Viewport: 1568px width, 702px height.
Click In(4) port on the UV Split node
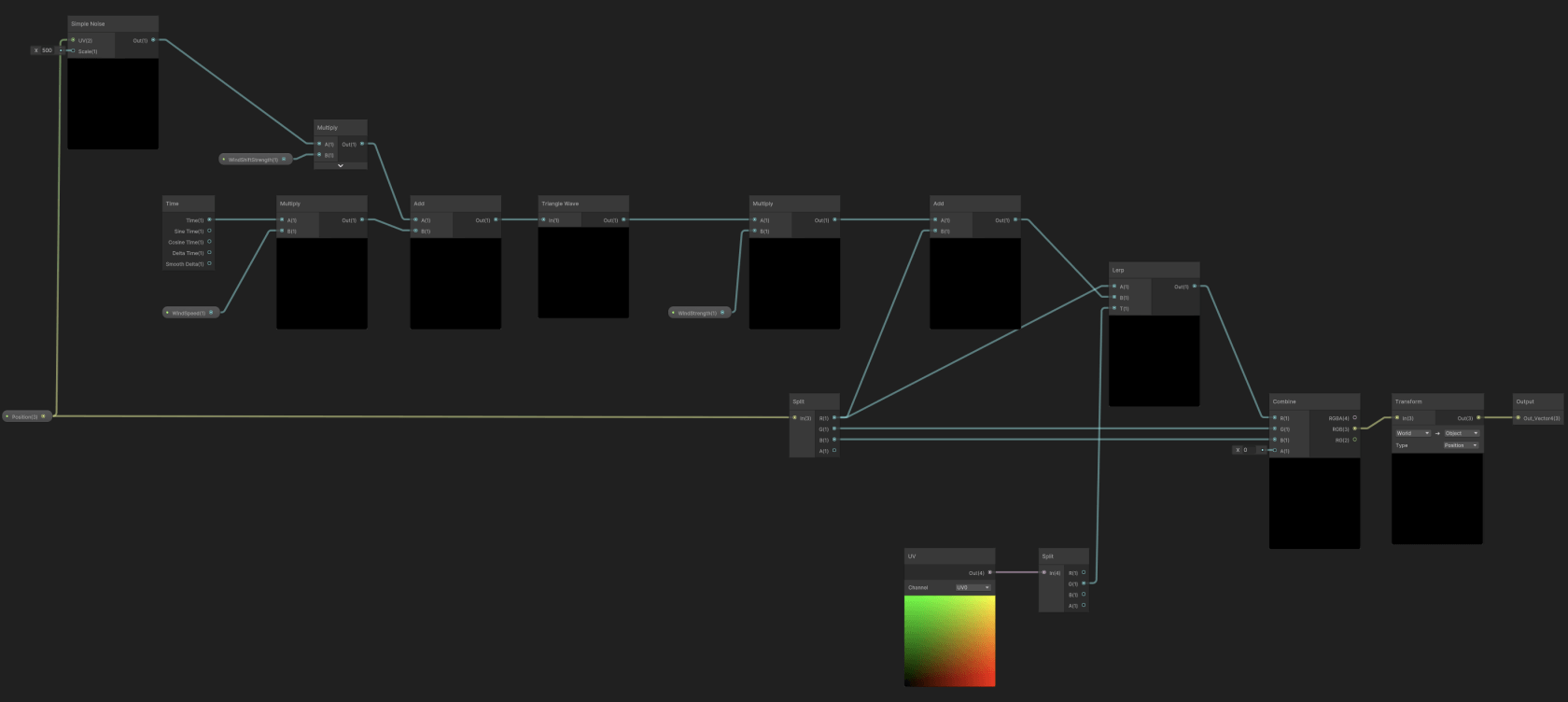tap(1044, 572)
